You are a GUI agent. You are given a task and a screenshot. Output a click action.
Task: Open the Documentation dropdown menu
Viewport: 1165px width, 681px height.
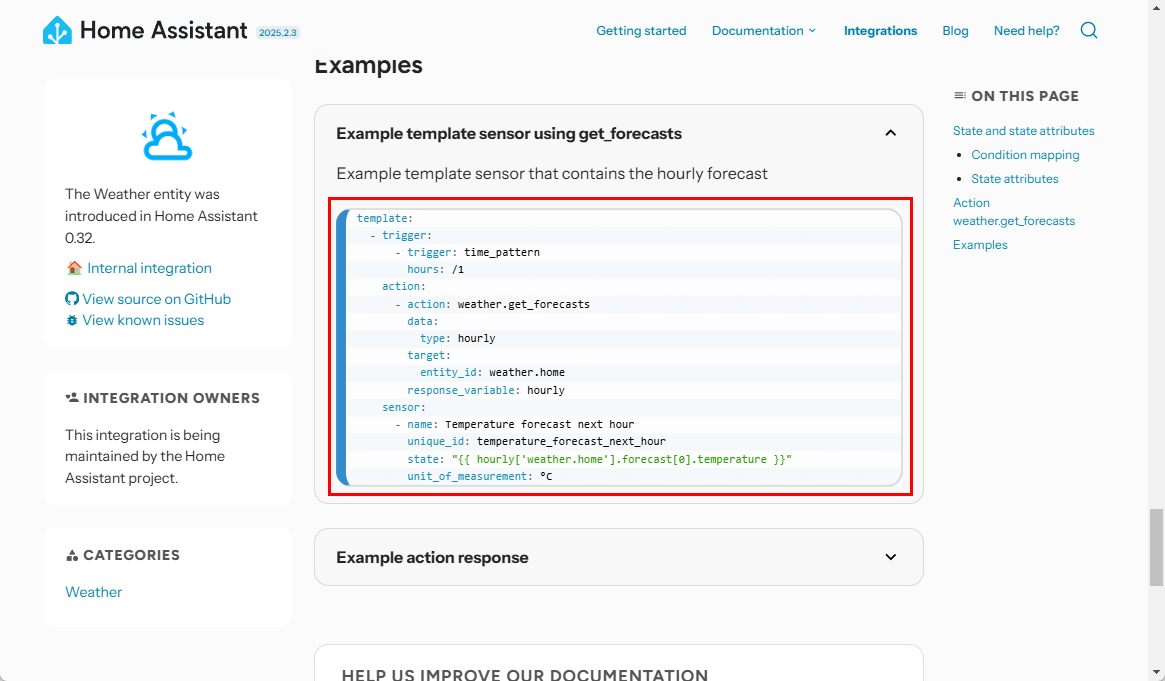[764, 30]
